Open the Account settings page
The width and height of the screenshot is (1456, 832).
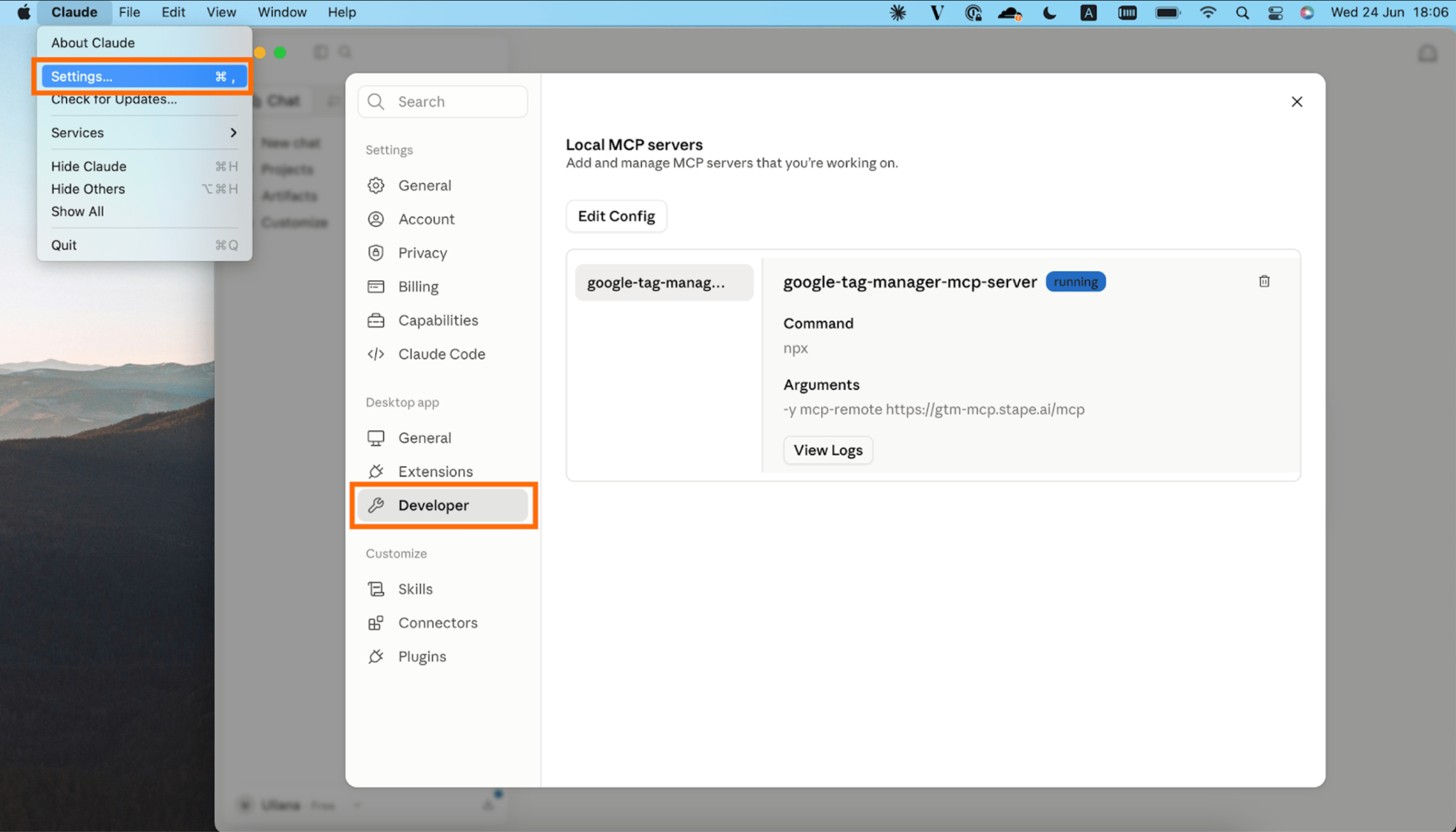point(443,219)
